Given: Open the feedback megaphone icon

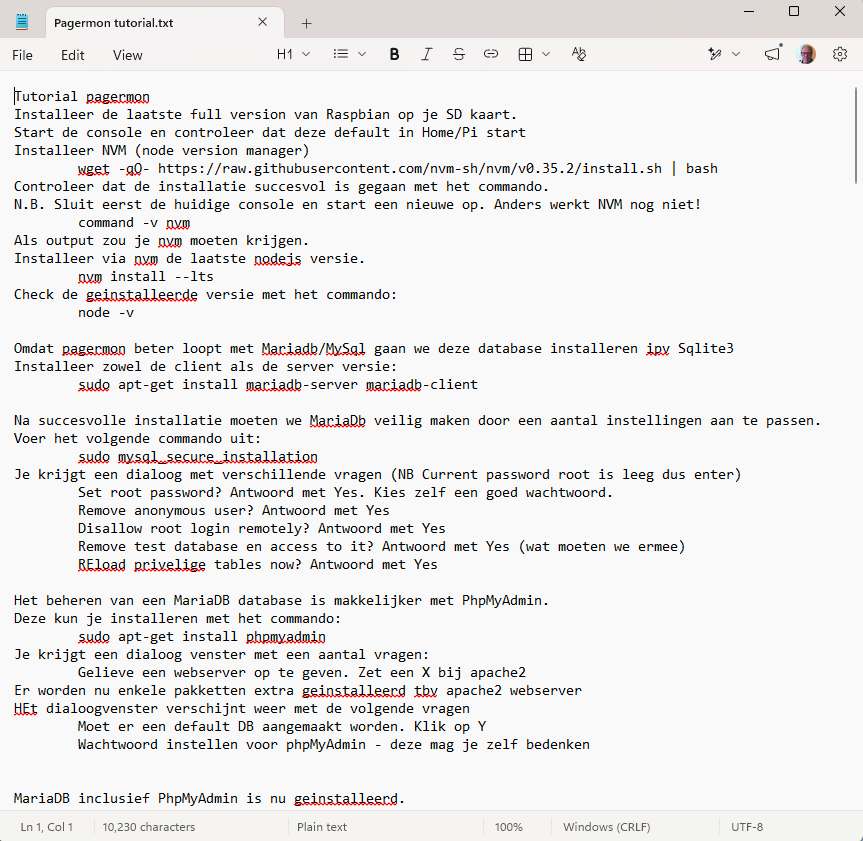Looking at the screenshot, I should pyautogui.click(x=773, y=54).
